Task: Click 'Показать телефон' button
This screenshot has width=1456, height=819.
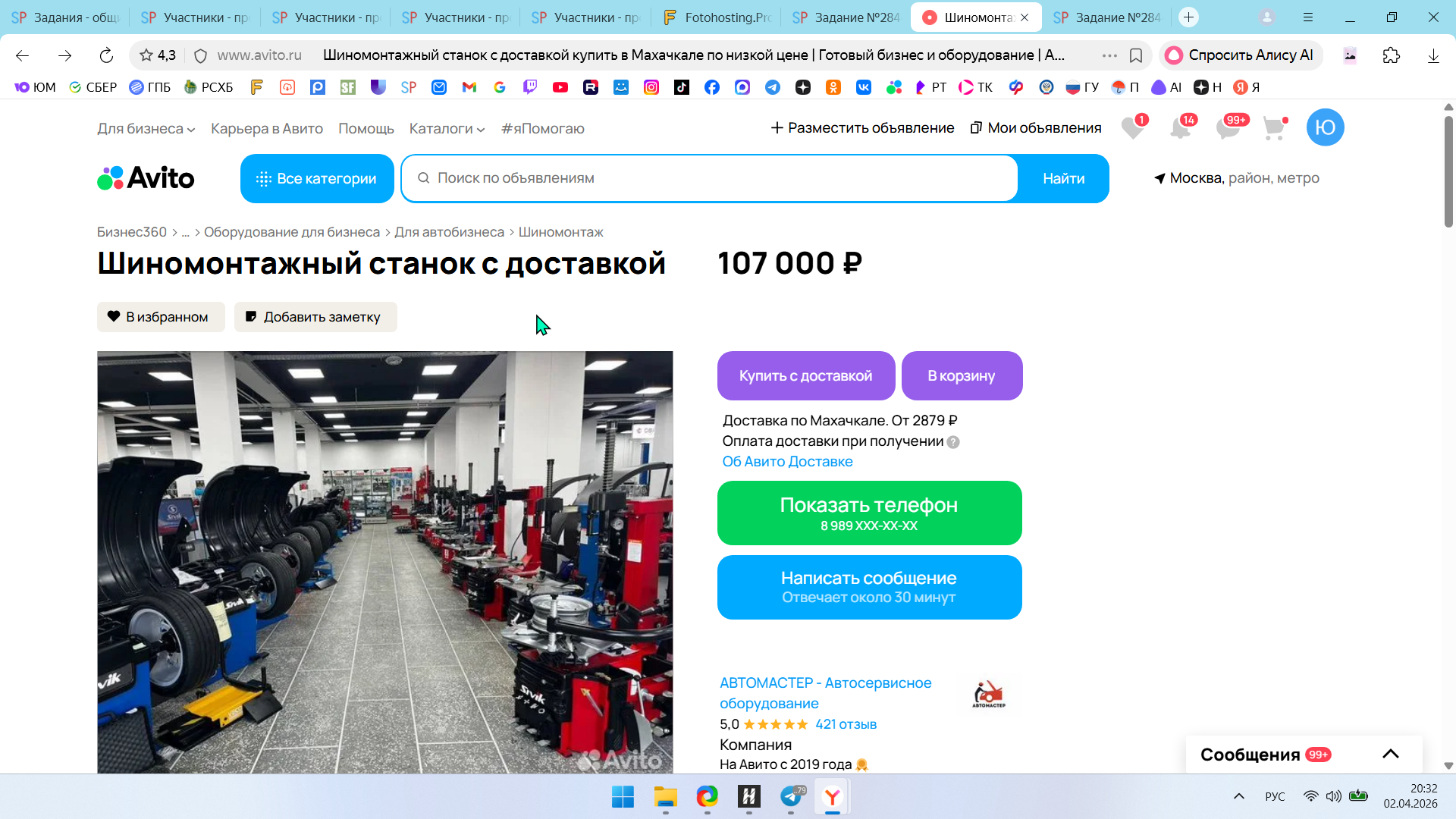Action: [869, 513]
